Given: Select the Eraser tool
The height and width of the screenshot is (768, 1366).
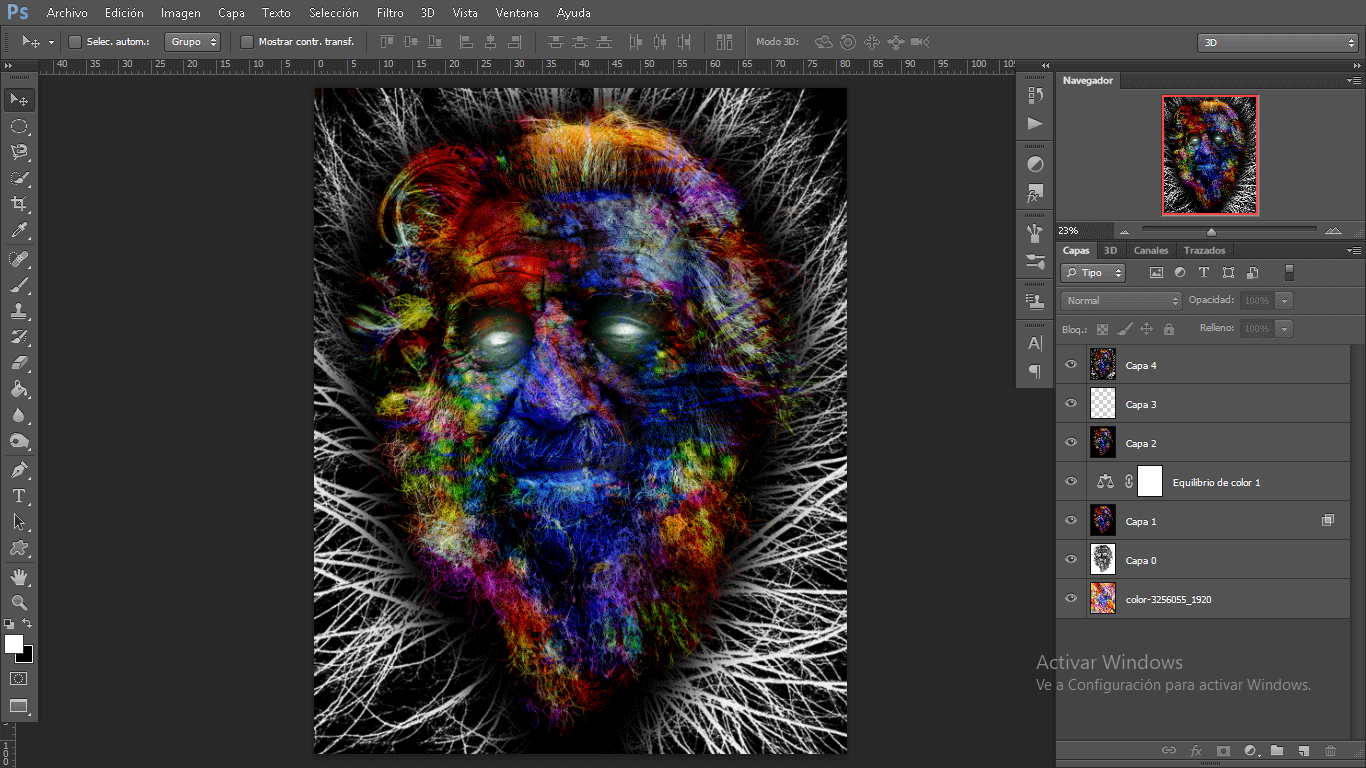Looking at the screenshot, I should coord(19,363).
